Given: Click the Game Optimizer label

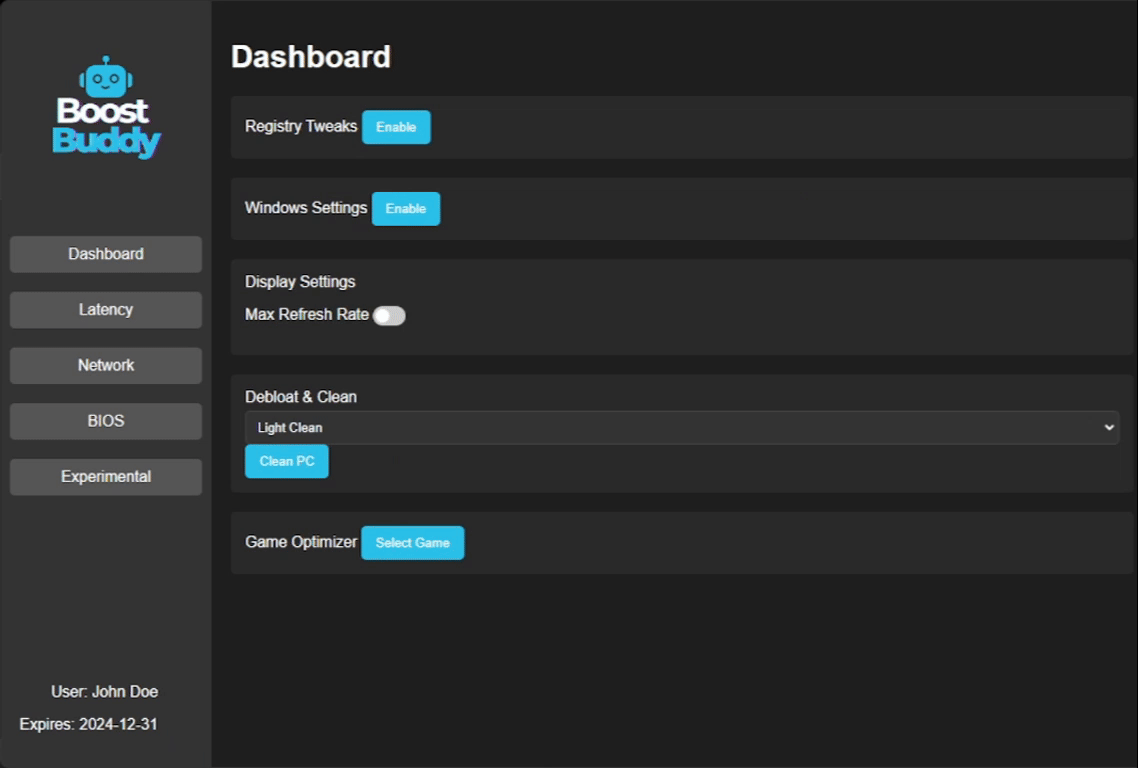Looking at the screenshot, I should point(301,542).
